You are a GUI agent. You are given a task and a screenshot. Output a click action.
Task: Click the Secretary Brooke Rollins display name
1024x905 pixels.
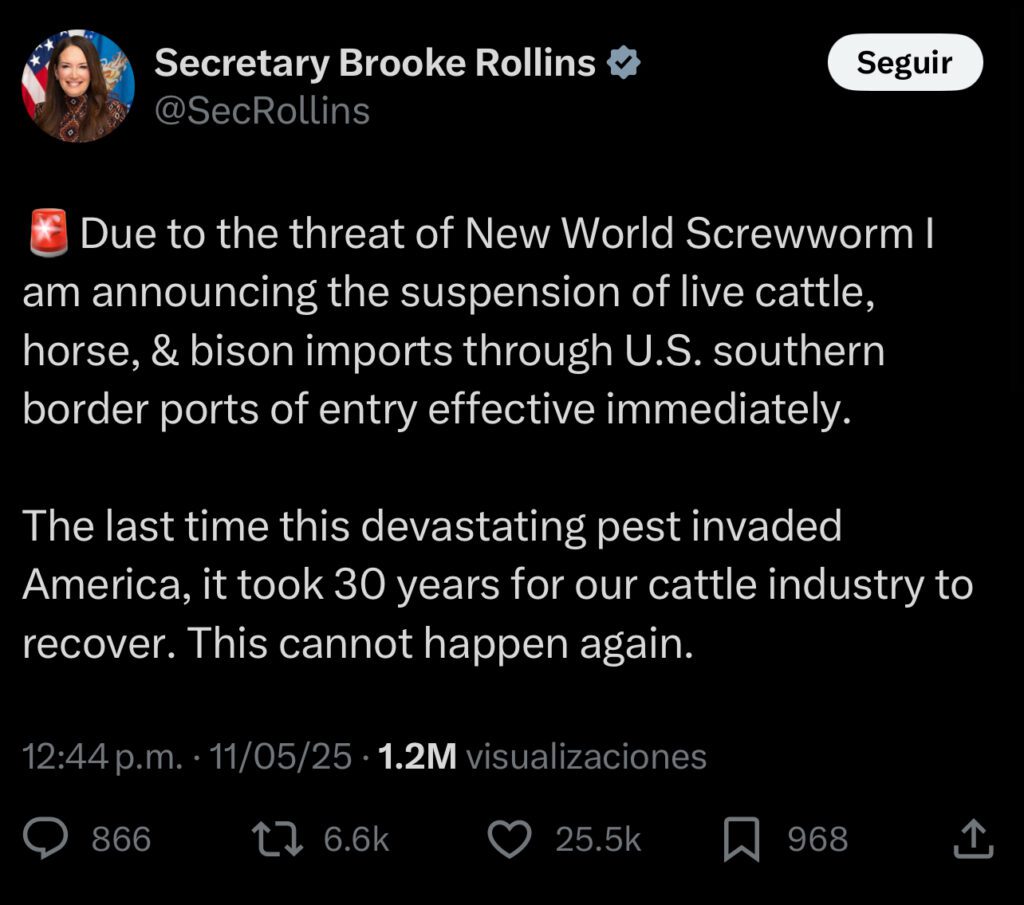click(375, 64)
